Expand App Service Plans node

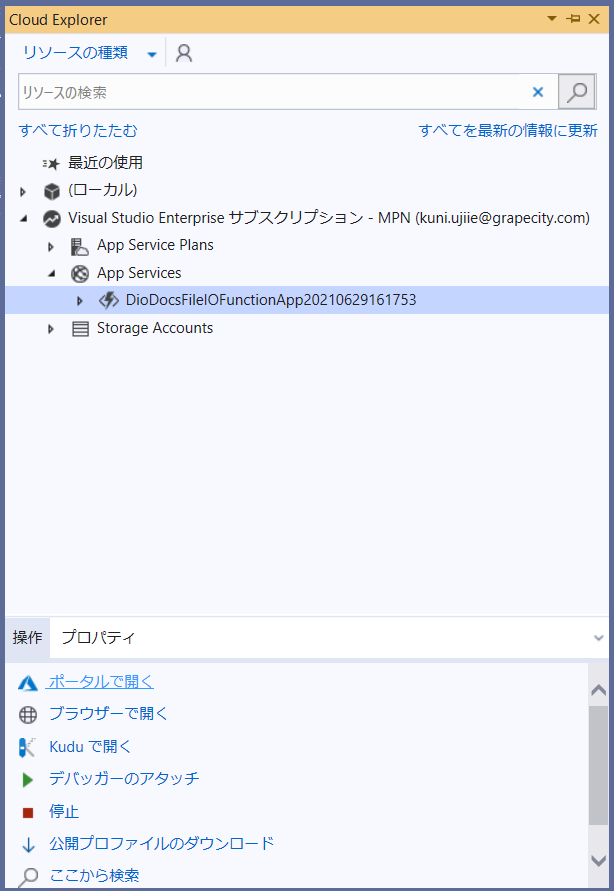pos(51,247)
